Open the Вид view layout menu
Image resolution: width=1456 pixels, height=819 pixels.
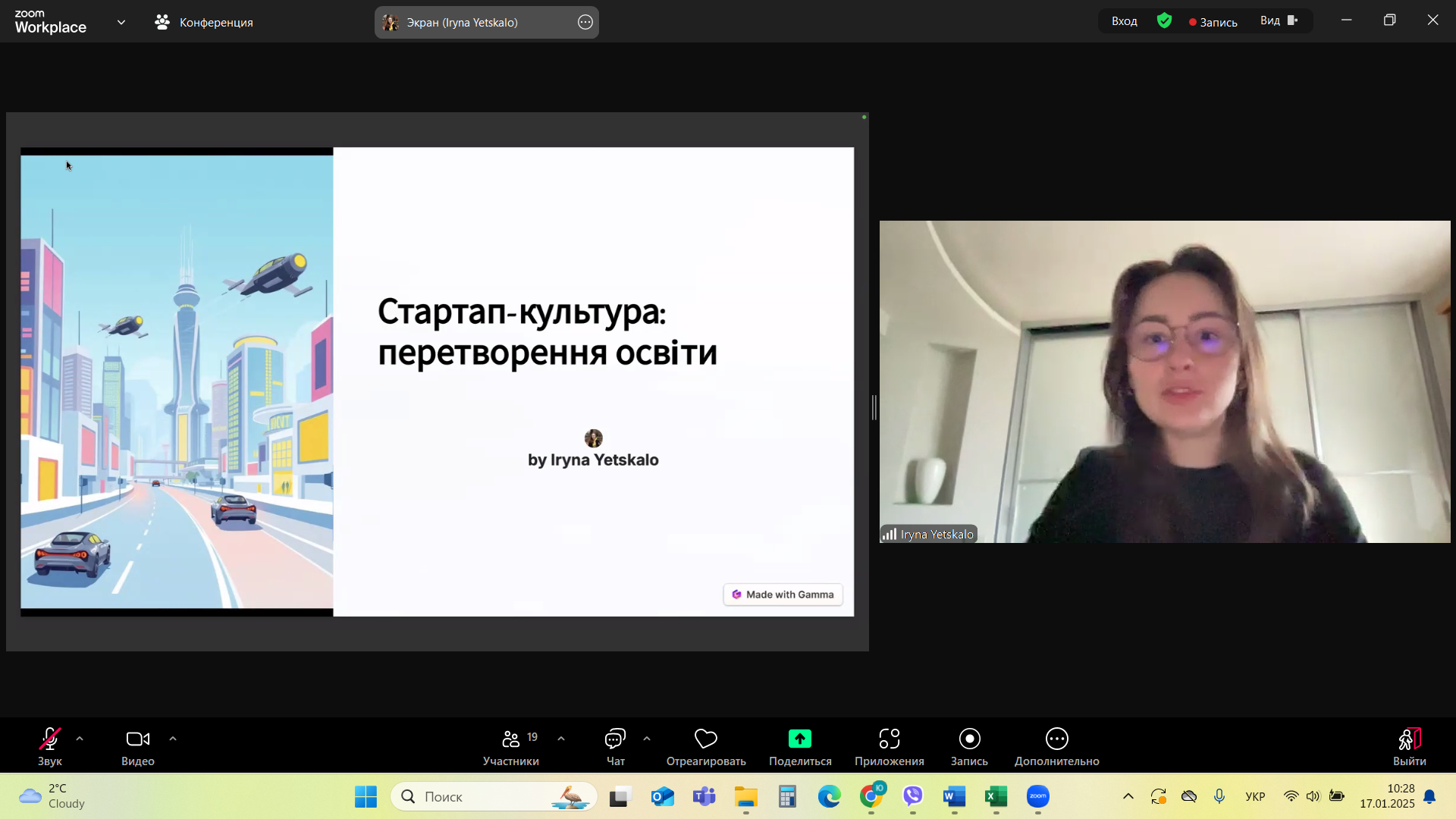click(x=1279, y=20)
